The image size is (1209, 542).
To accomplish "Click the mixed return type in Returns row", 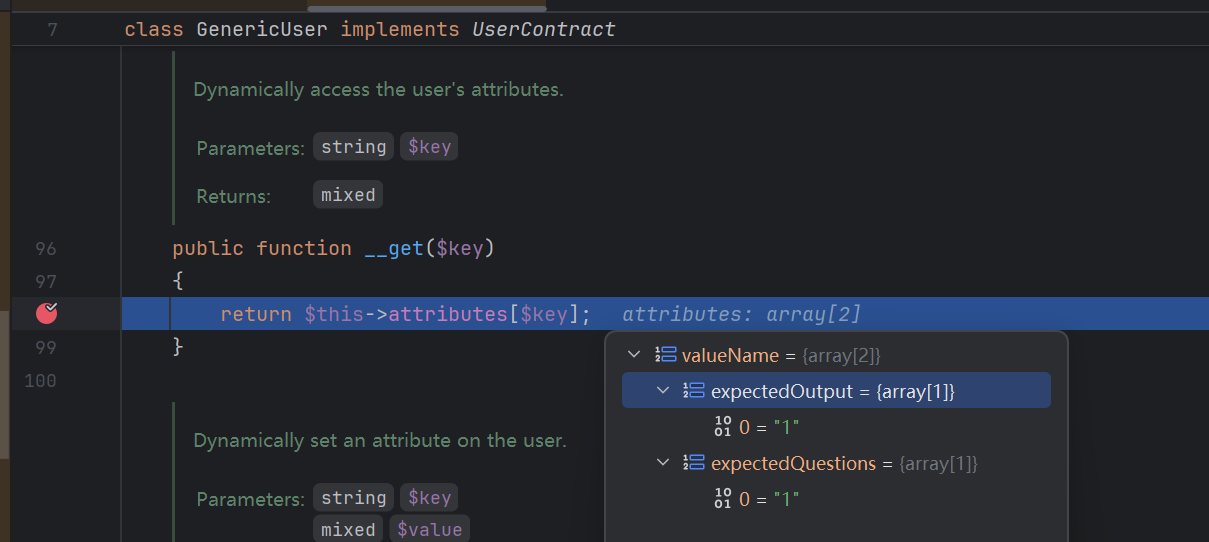I will 347,195.
